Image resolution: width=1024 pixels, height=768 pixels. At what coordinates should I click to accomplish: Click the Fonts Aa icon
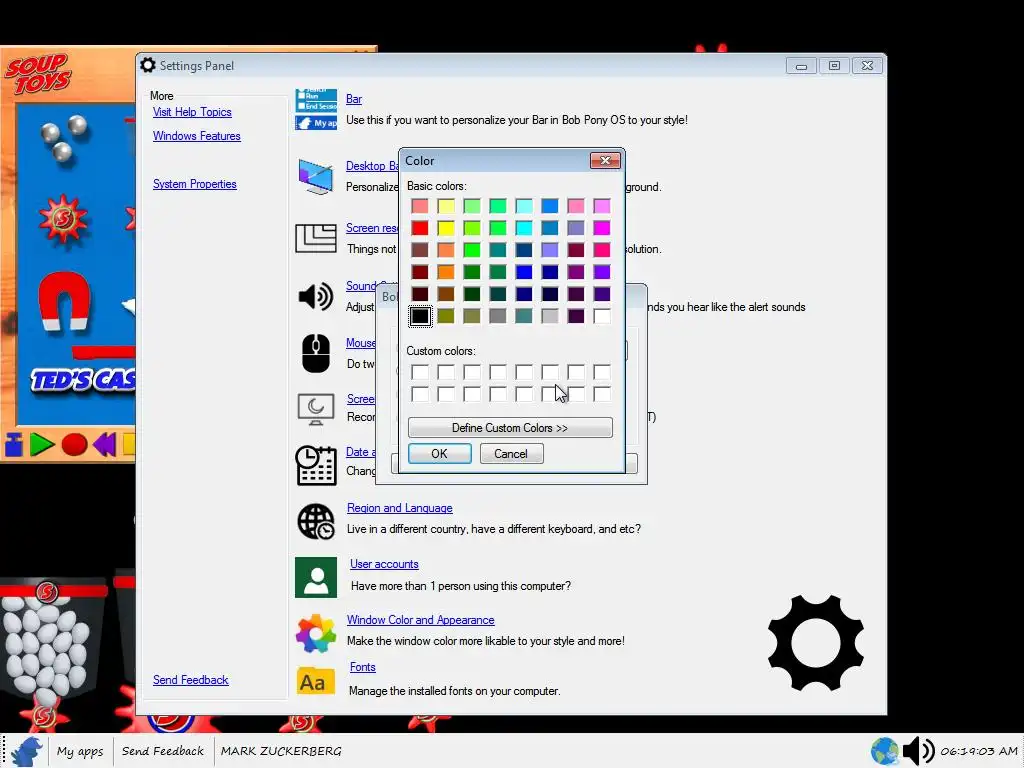coord(316,682)
